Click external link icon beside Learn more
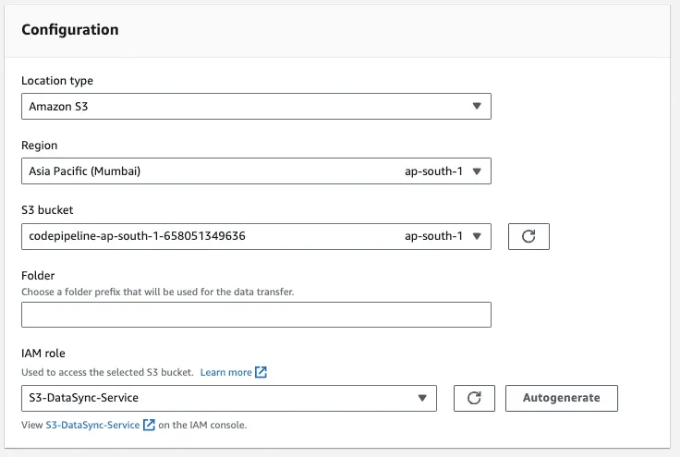The height and width of the screenshot is (457, 680). click(x=261, y=372)
